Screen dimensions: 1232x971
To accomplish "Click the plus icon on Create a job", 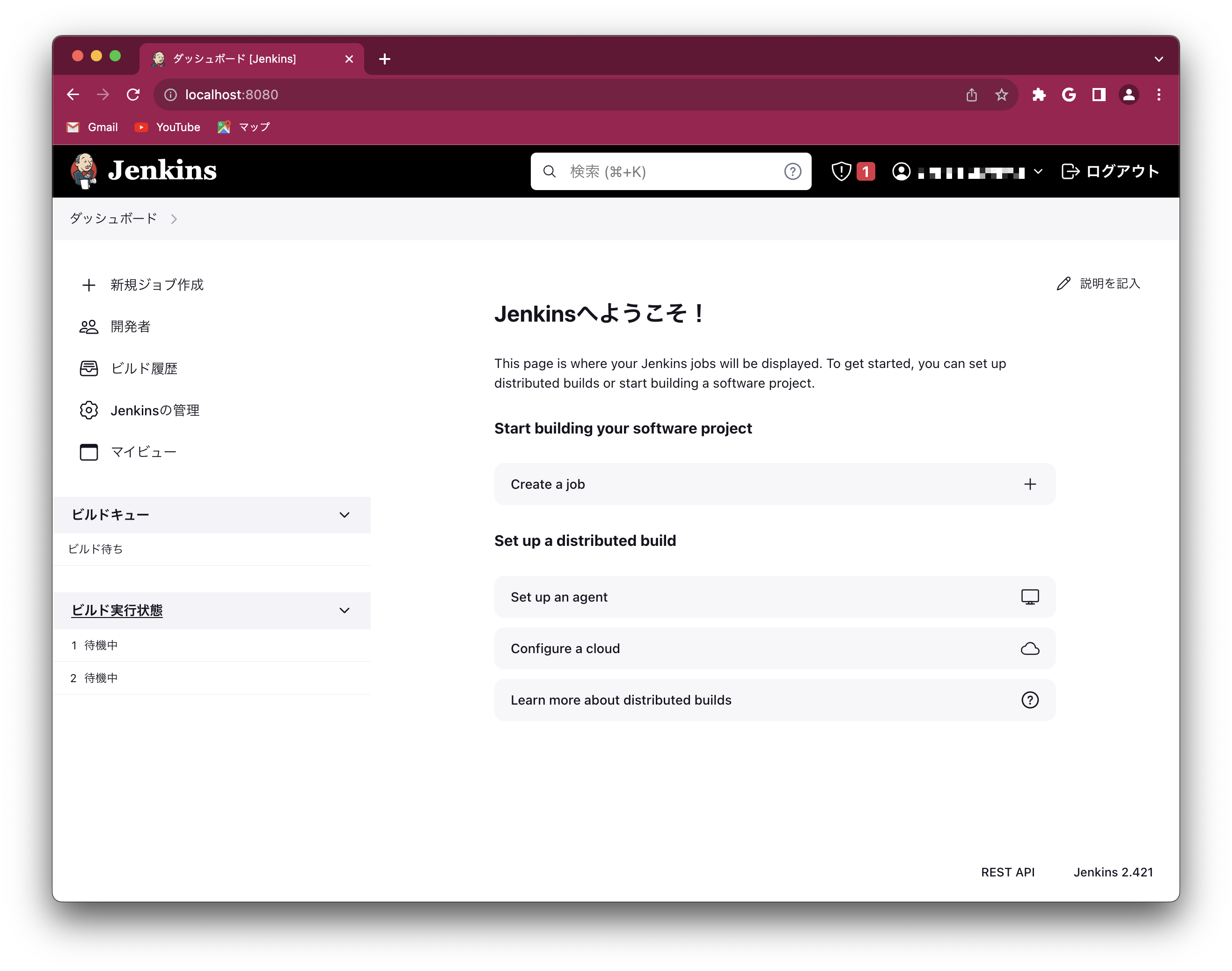I will click(x=1030, y=485).
